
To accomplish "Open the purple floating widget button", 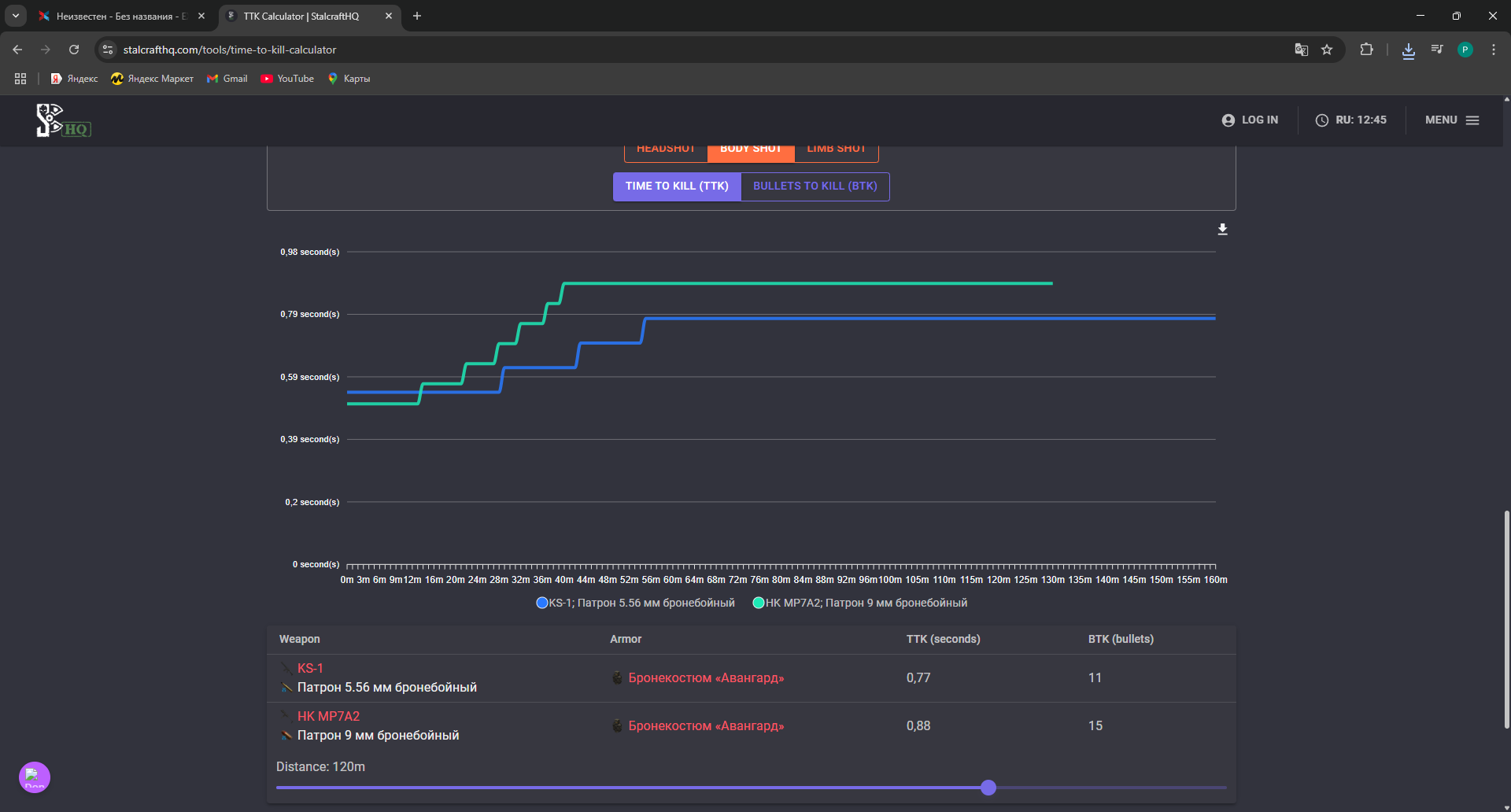I will click(35, 777).
